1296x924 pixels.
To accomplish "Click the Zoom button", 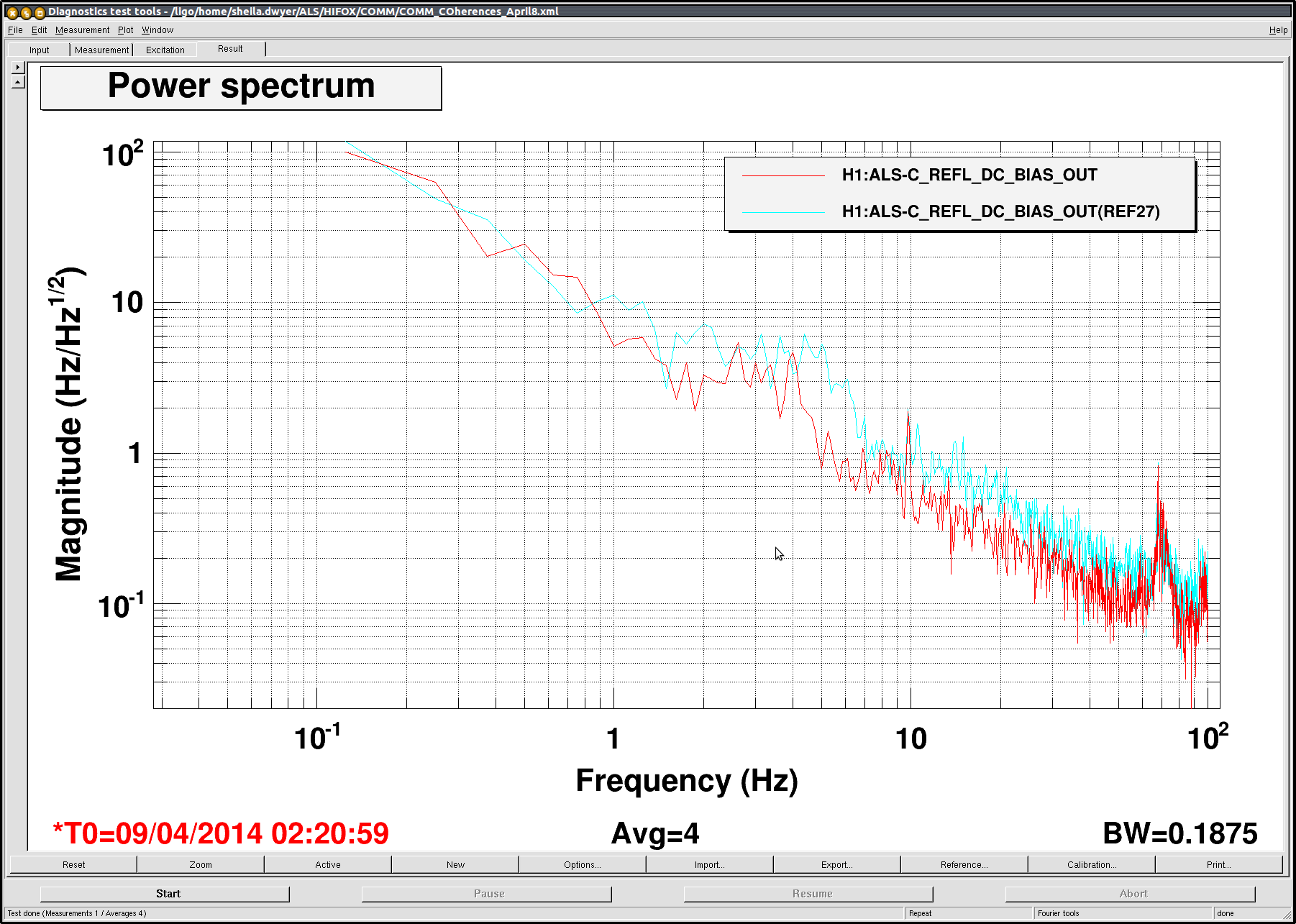I will [x=201, y=864].
